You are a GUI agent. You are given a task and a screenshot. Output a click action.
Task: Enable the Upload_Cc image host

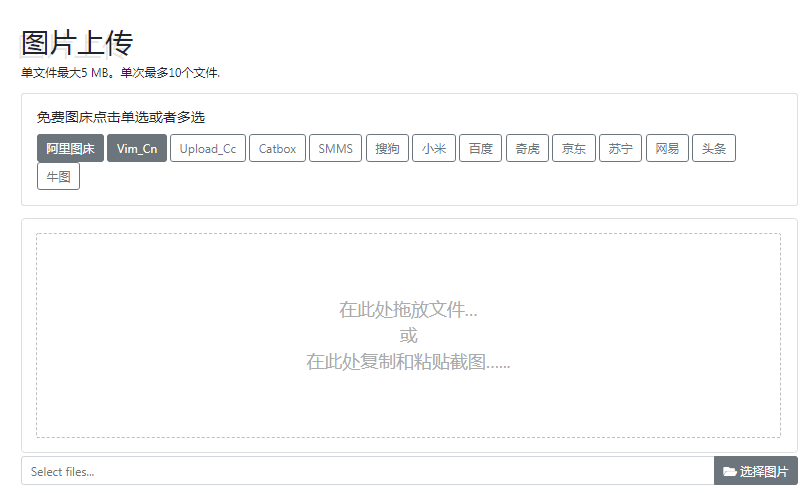[208, 149]
